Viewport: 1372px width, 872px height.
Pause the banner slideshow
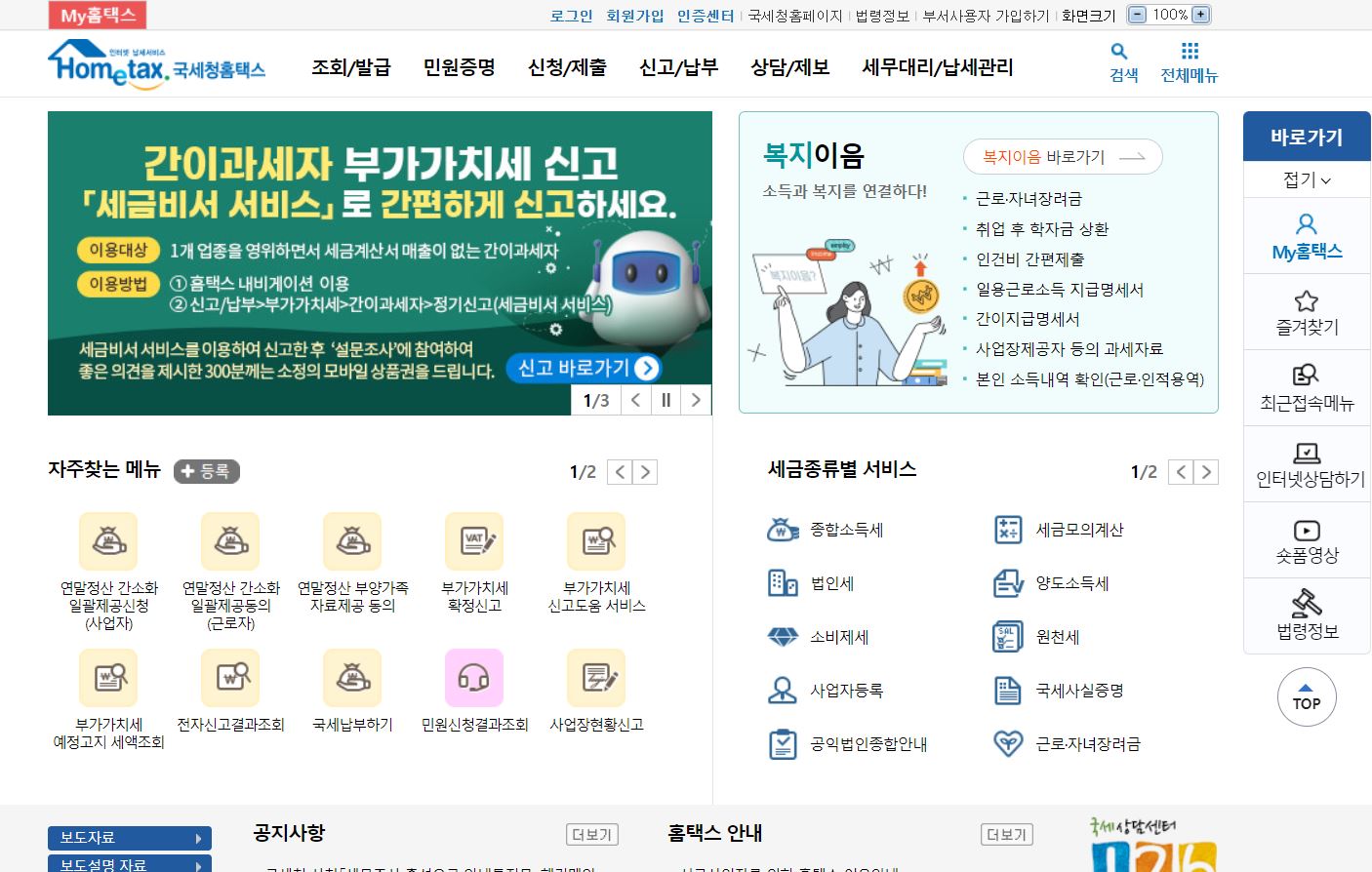(666, 400)
